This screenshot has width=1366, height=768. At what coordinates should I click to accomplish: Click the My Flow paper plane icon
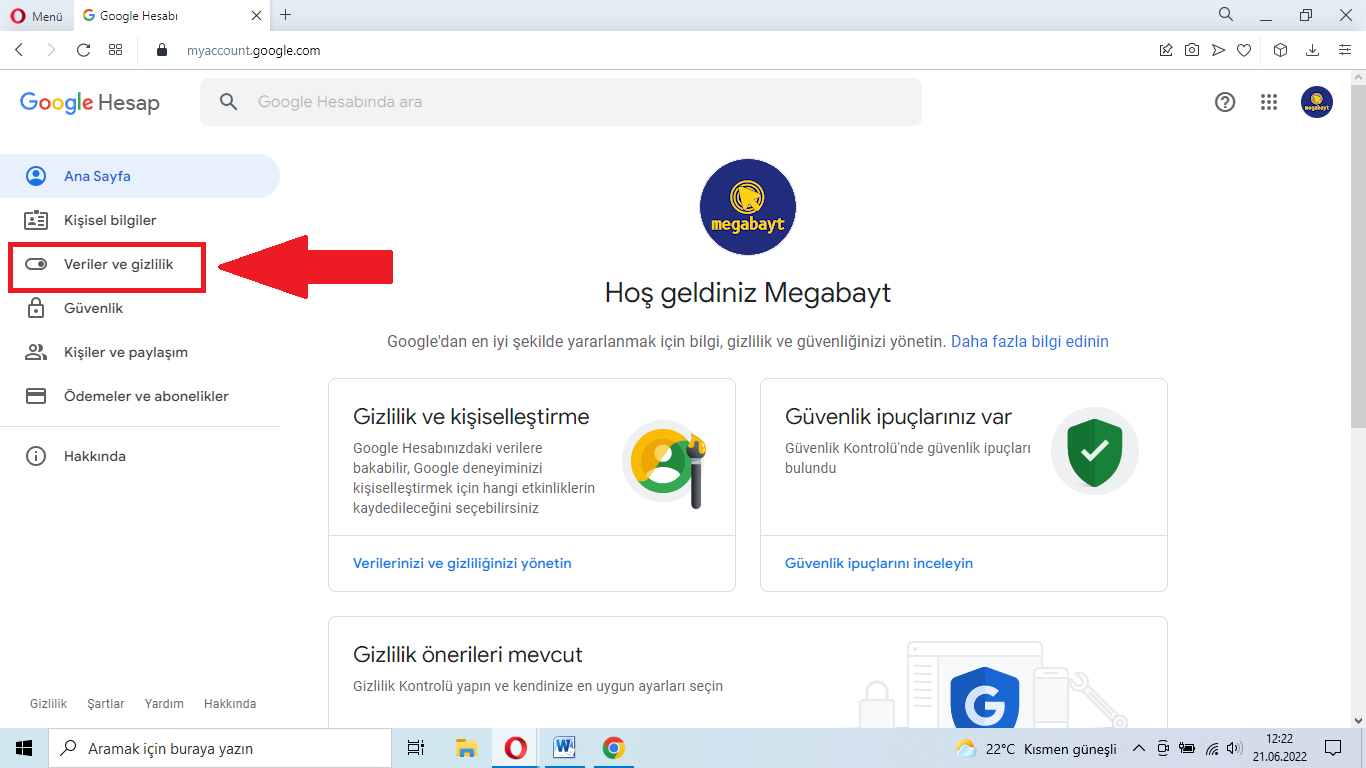click(x=1217, y=48)
